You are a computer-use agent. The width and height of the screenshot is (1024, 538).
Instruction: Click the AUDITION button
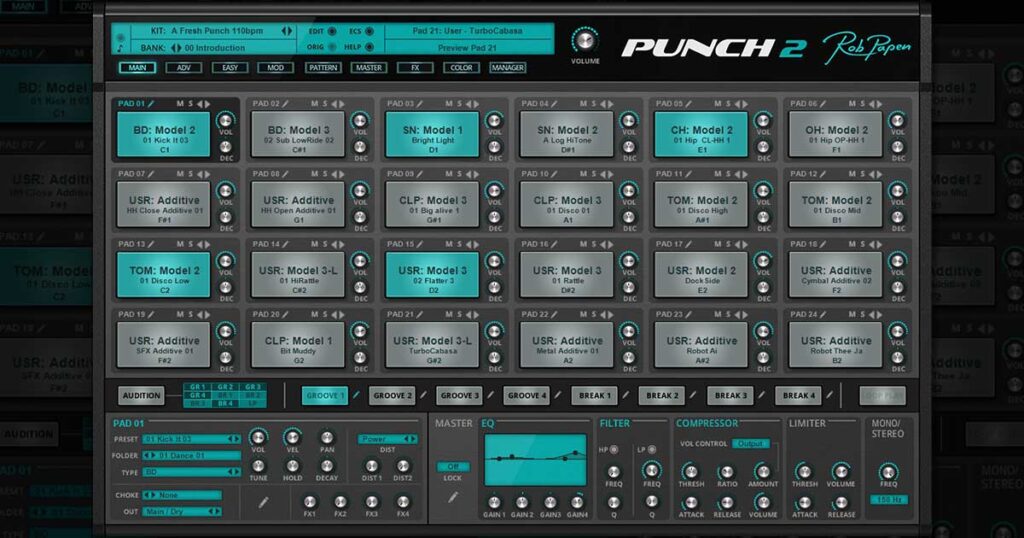coord(142,396)
